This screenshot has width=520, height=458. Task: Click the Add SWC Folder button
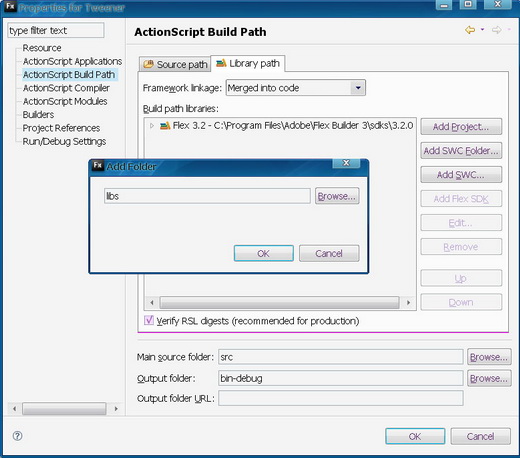click(x=461, y=151)
